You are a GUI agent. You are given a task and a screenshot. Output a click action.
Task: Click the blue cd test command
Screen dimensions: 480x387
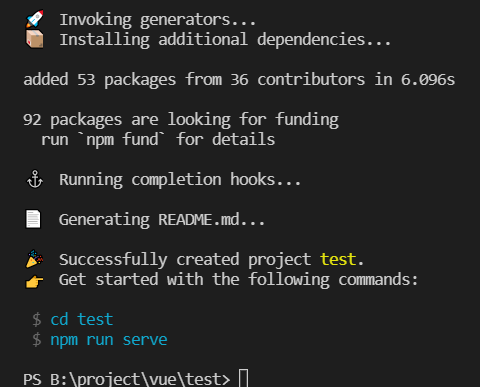[x=82, y=319]
